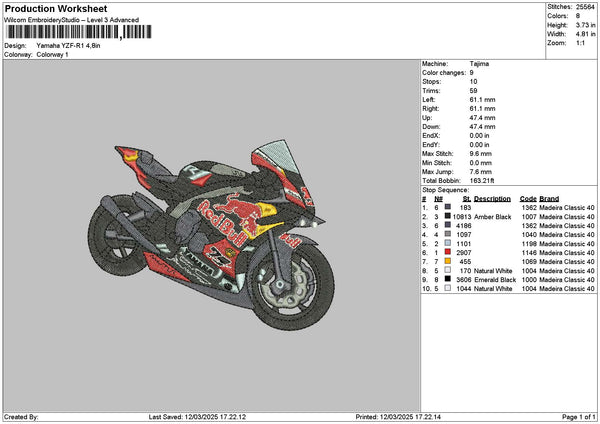The height and width of the screenshot is (424, 600).
Task: Click the 'Description' column header
Action: [492, 199]
